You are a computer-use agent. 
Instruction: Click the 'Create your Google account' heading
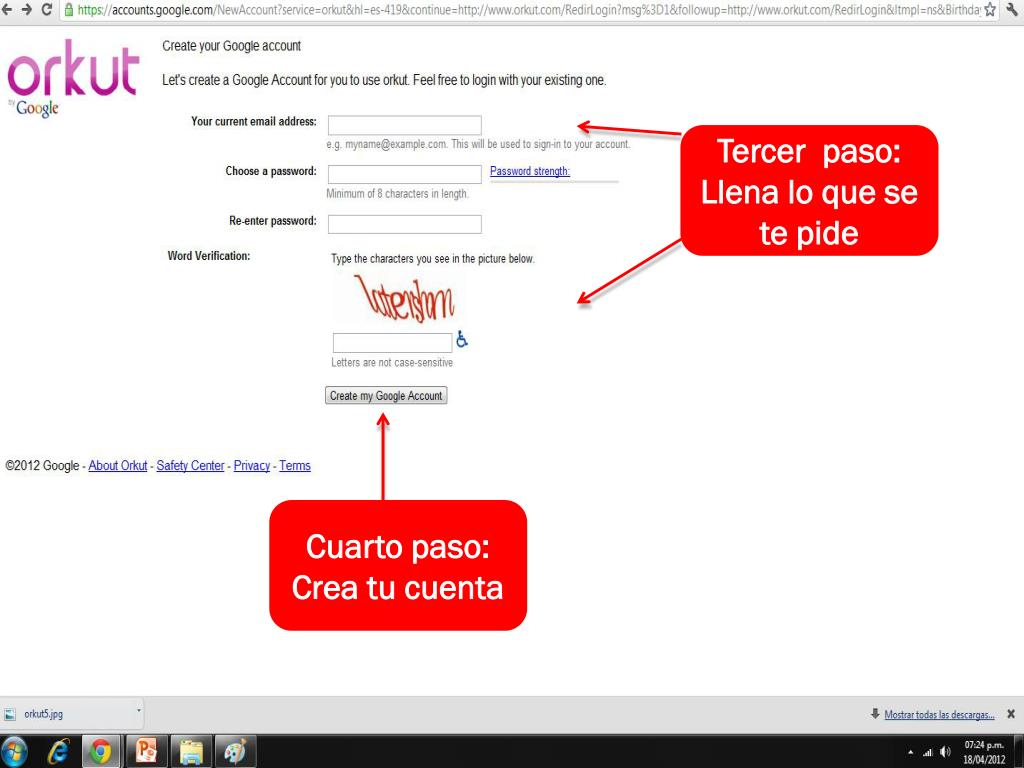pyautogui.click(x=231, y=46)
